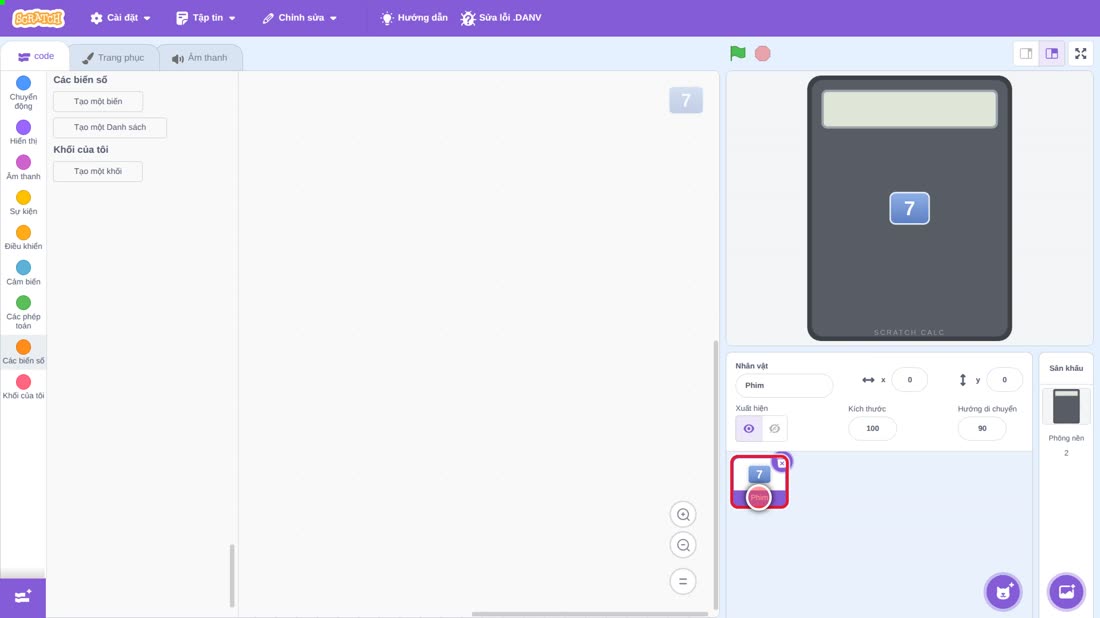Switch to the code tab
Screen dimensions: 1100x618
click(x=36, y=57)
